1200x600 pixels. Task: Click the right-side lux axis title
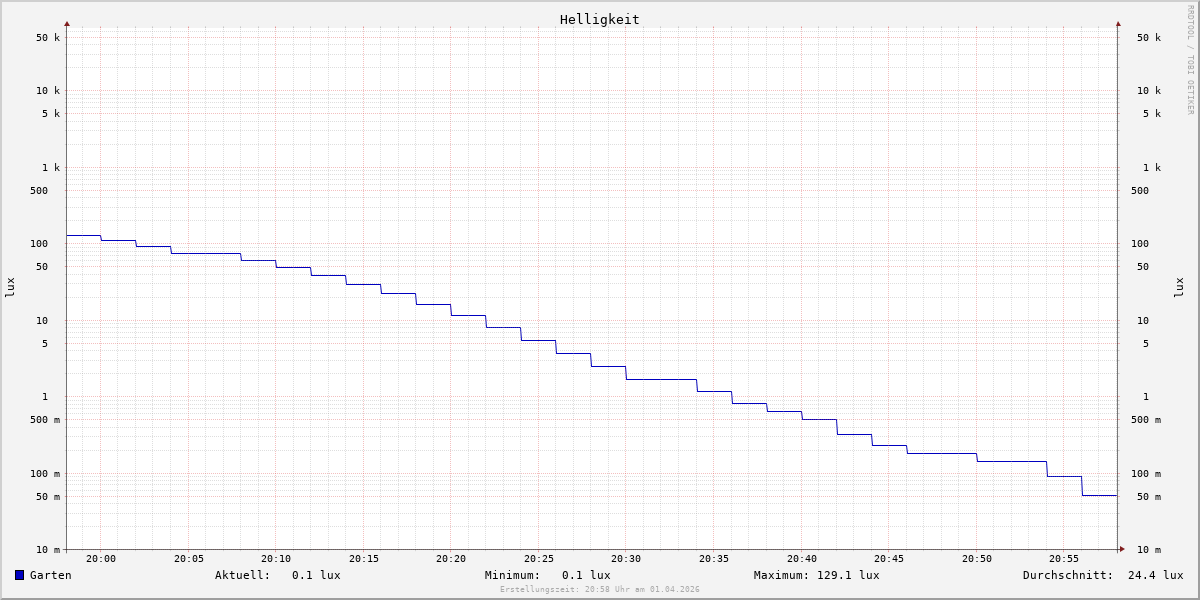(1179, 288)
